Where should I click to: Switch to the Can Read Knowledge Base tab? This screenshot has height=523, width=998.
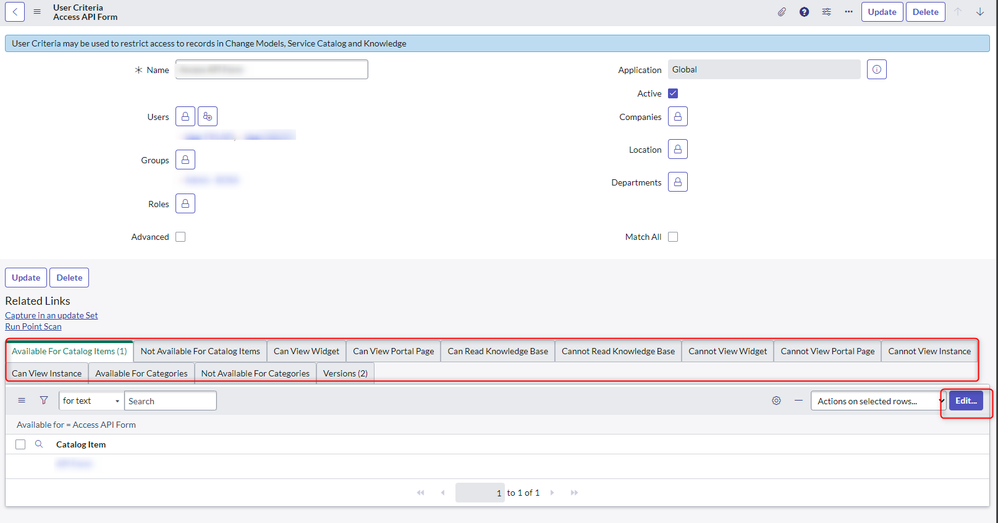498,351
